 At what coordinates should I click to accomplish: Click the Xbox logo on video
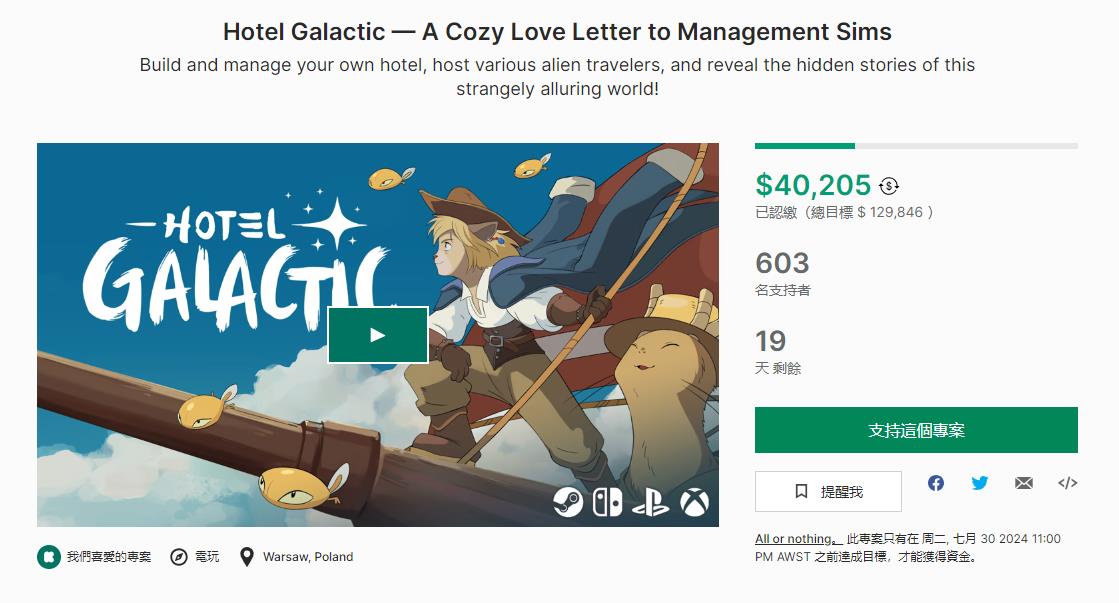click(694, 502)
